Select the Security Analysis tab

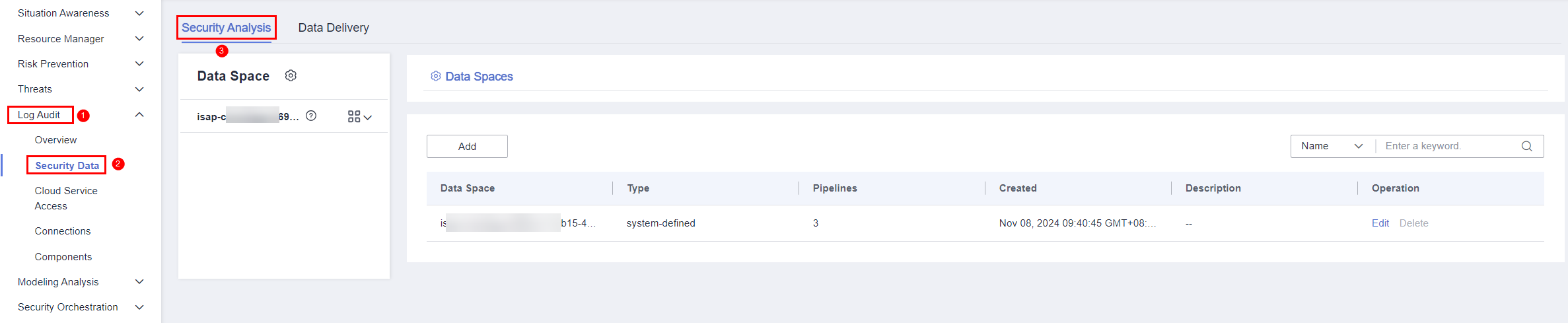226,28
